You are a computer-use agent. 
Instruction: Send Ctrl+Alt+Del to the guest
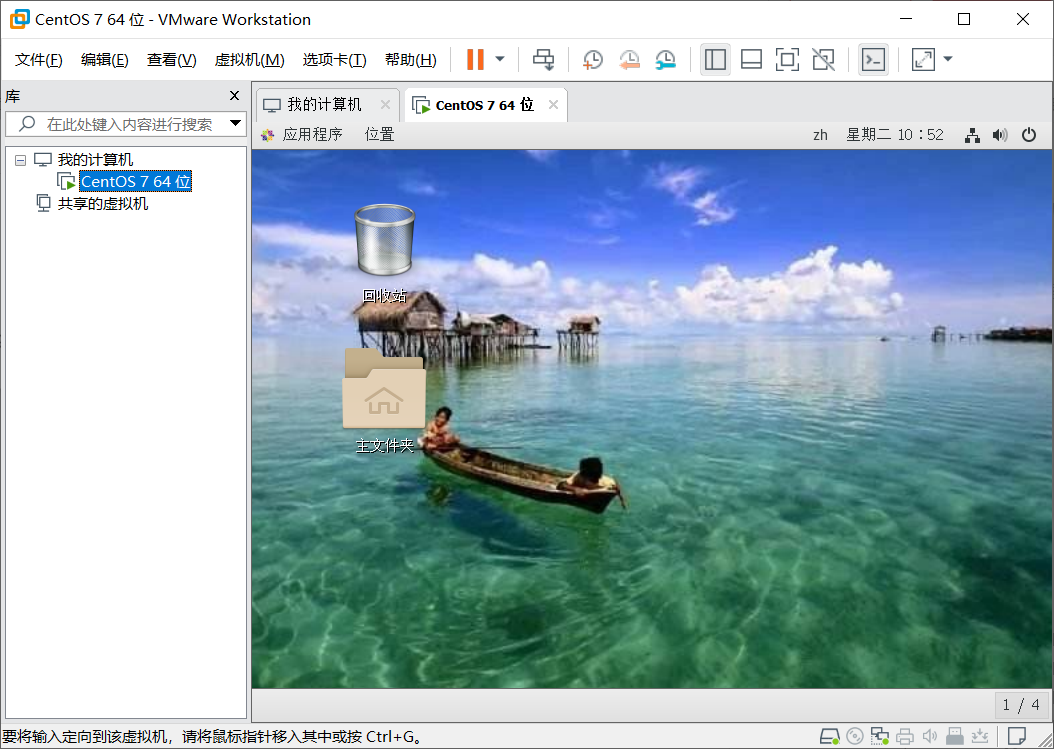tap(543, 59)
